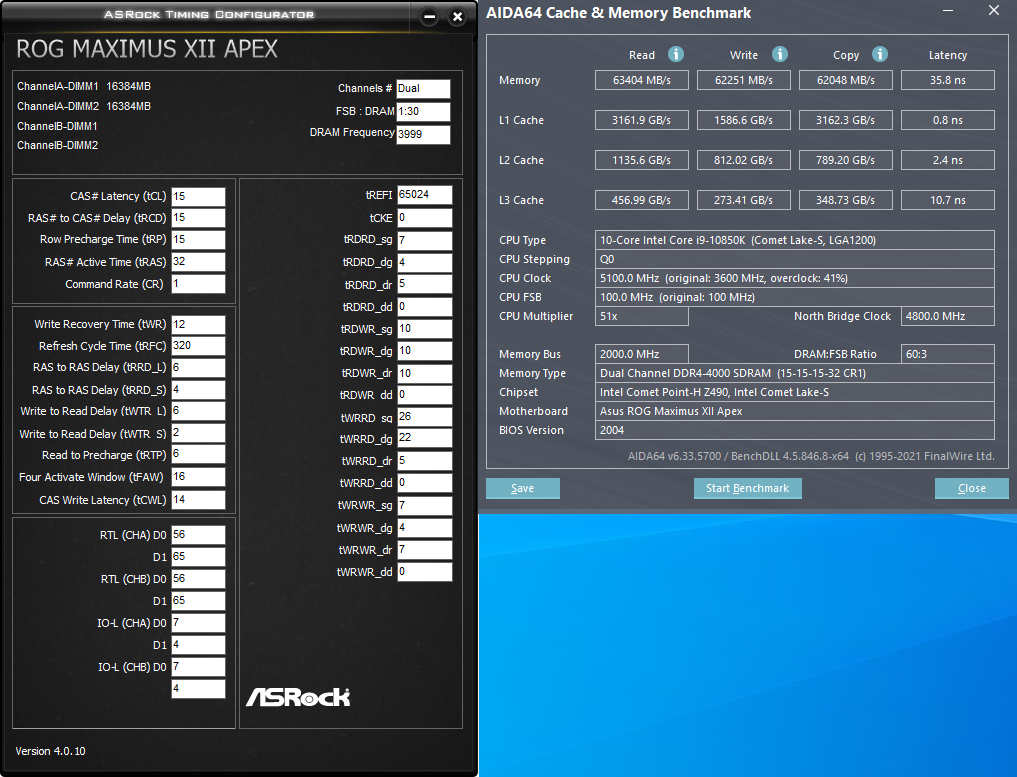Click the Four Activate Window (tFAW) field
Viewport: 1017px width, 777px height.
[198, 477]
